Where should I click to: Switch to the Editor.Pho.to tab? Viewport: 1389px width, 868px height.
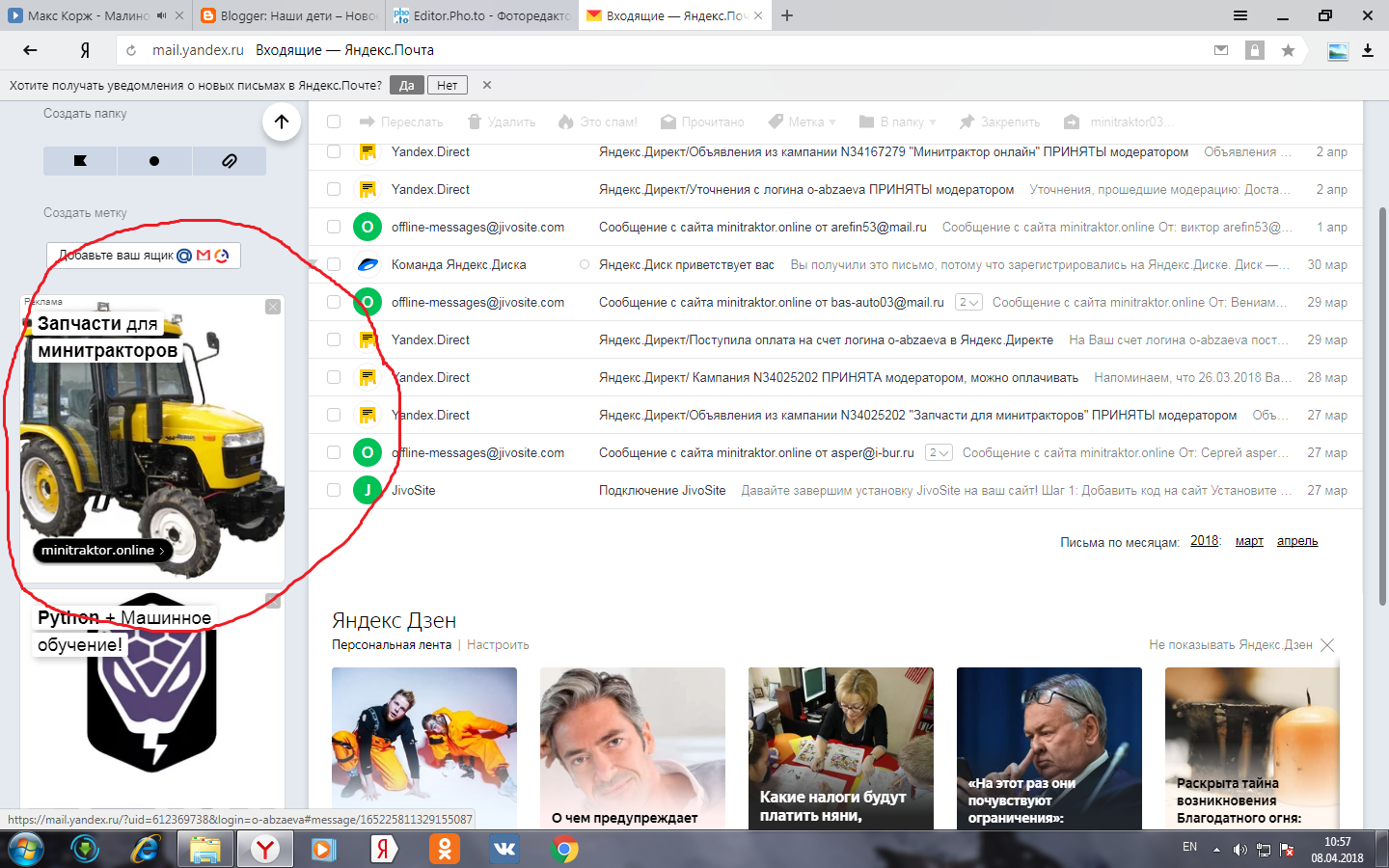click(x=482, y=15)
